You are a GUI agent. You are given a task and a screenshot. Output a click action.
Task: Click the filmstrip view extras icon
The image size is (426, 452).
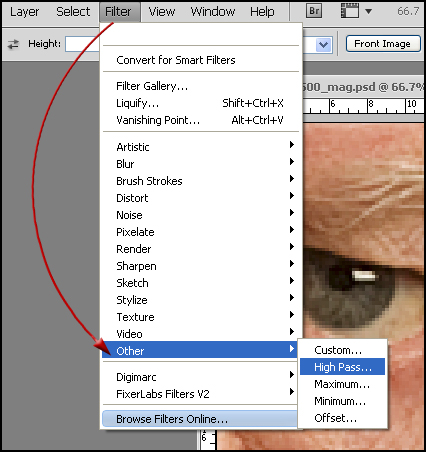point(350,11)
